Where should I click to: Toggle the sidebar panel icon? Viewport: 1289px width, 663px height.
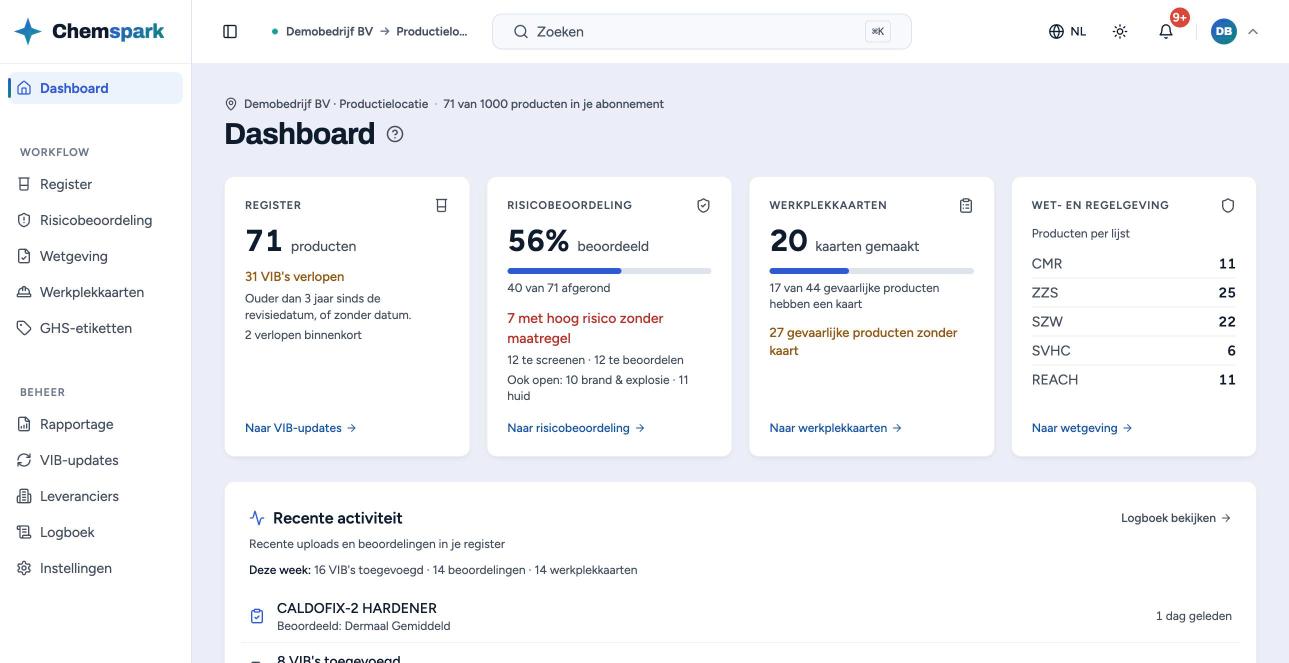[x=230, y=32]
